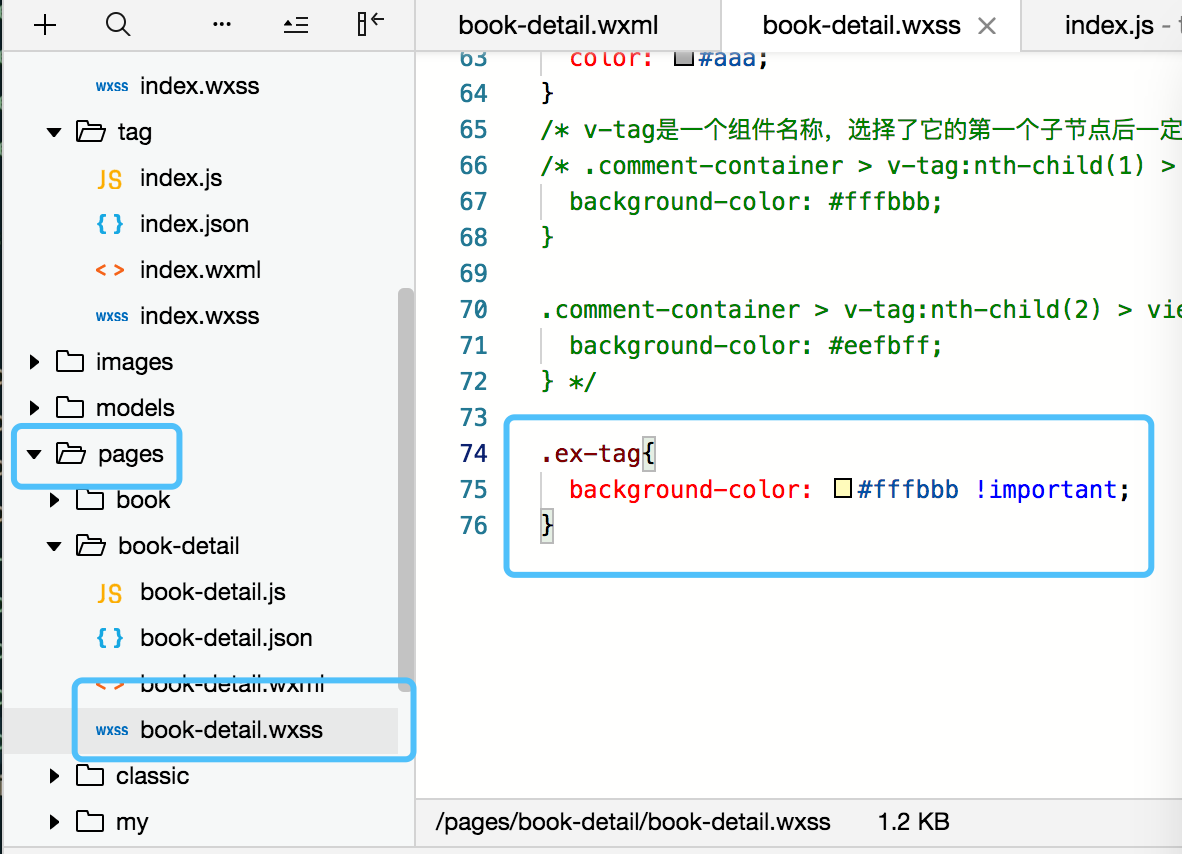Screen dimensions: 1182x854
Task: Click line number 70 in gutter
Action: tap(473, 309)
